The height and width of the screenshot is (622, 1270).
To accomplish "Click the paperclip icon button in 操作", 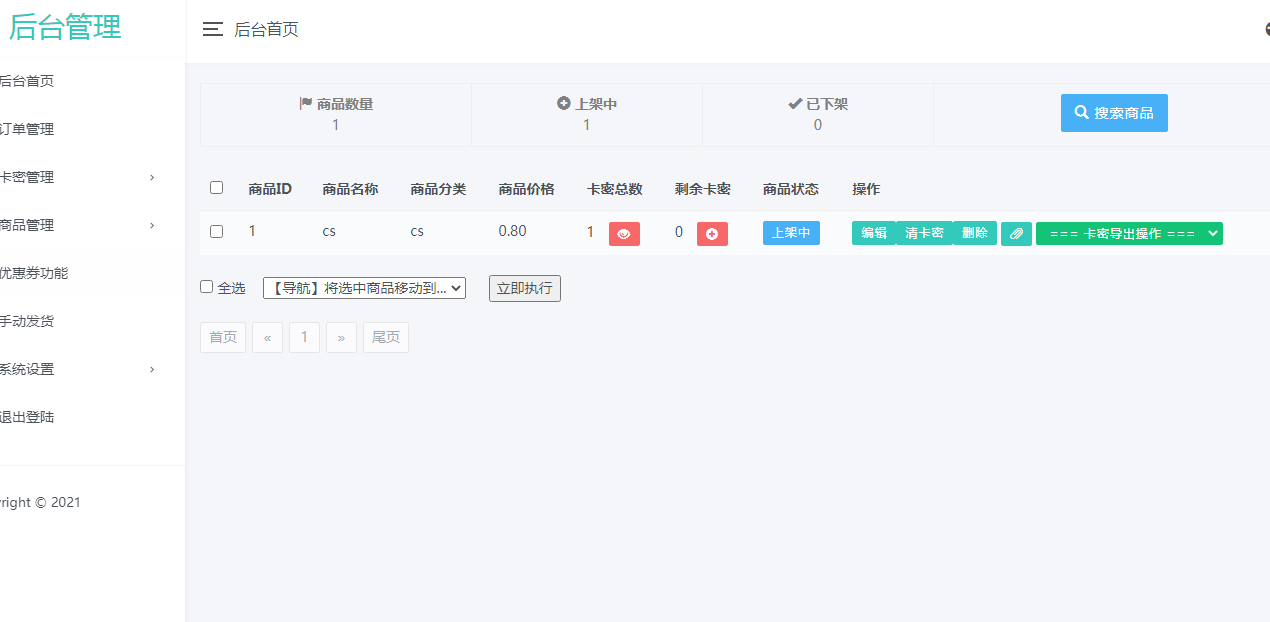I will (x=1016, y=233).
